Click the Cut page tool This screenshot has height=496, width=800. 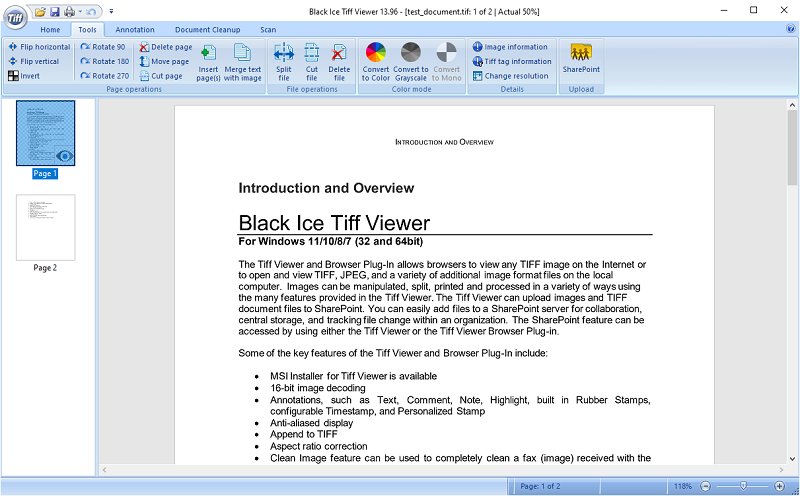161,76
